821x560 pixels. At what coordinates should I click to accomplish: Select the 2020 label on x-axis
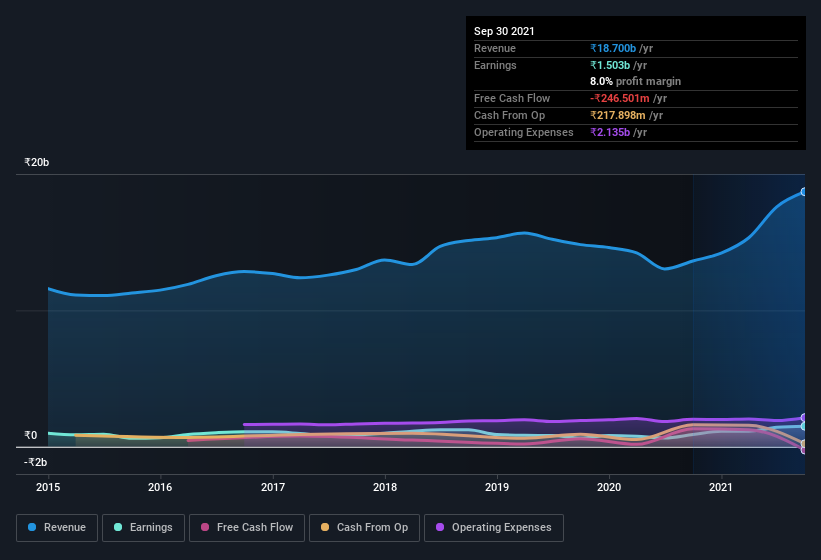click(609, 487)
